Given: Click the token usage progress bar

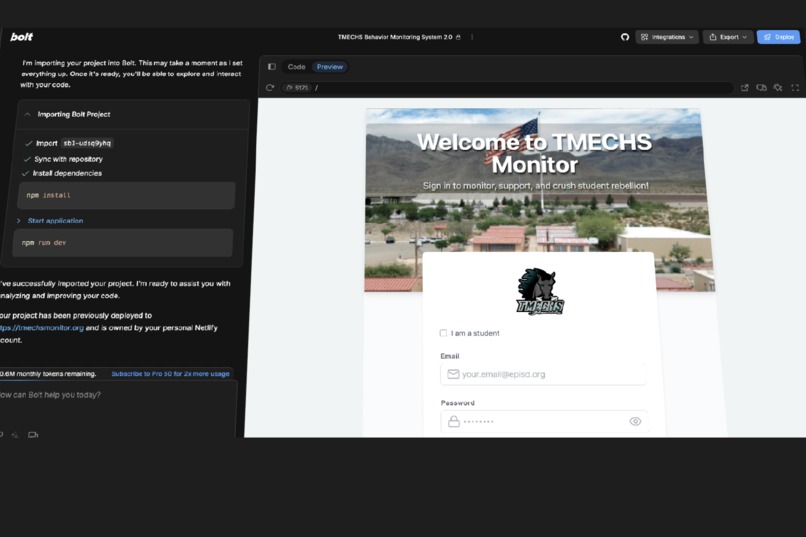Looking at the screenshot, I should (x=118, y=381).
